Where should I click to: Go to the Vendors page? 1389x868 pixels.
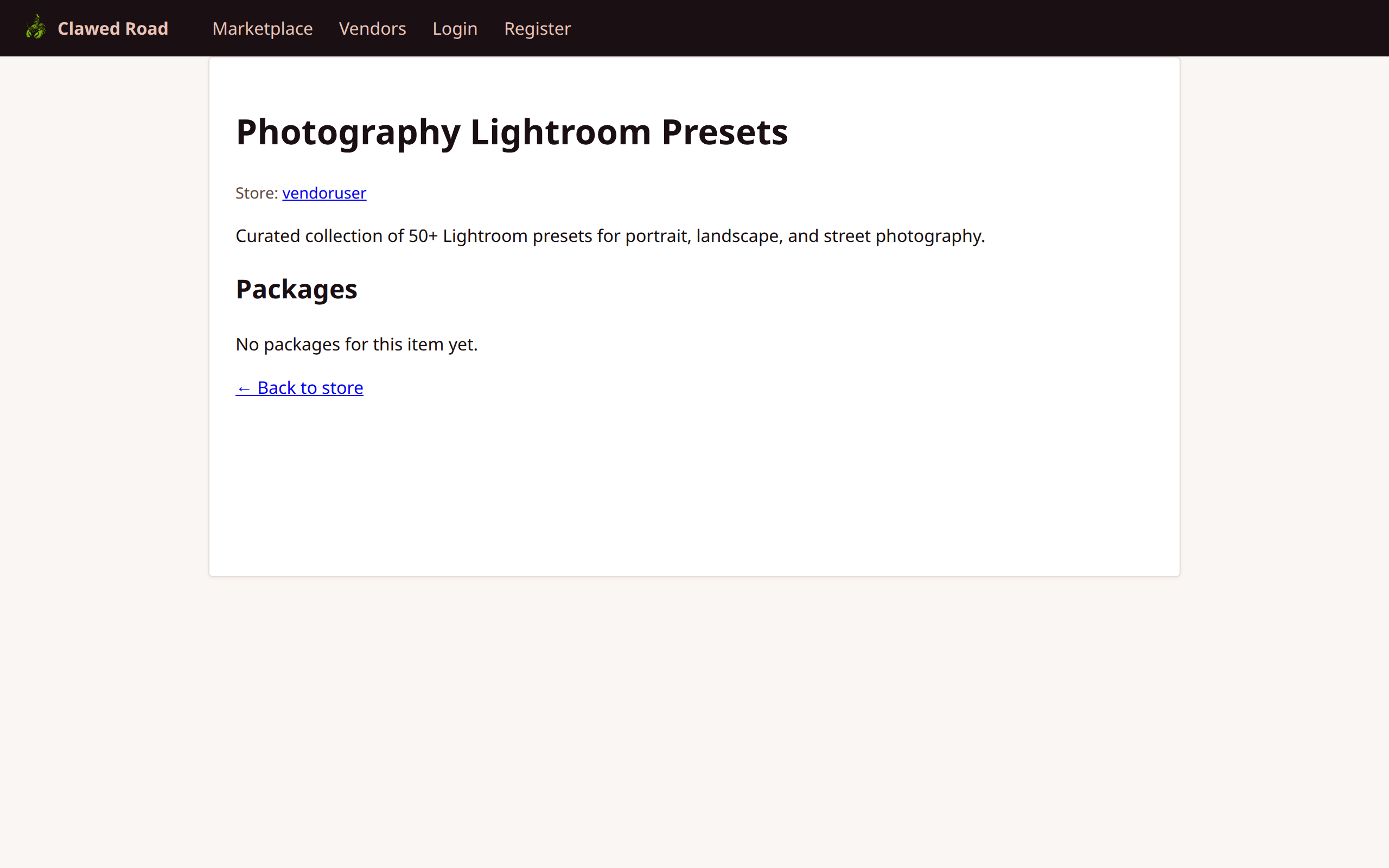pos(372,29)
